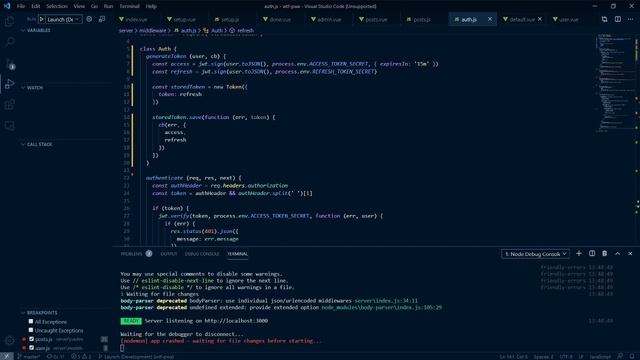Click the middleware breadcrumb segment
The width and height of the screenshot is (640, 360).
point(153,30)
